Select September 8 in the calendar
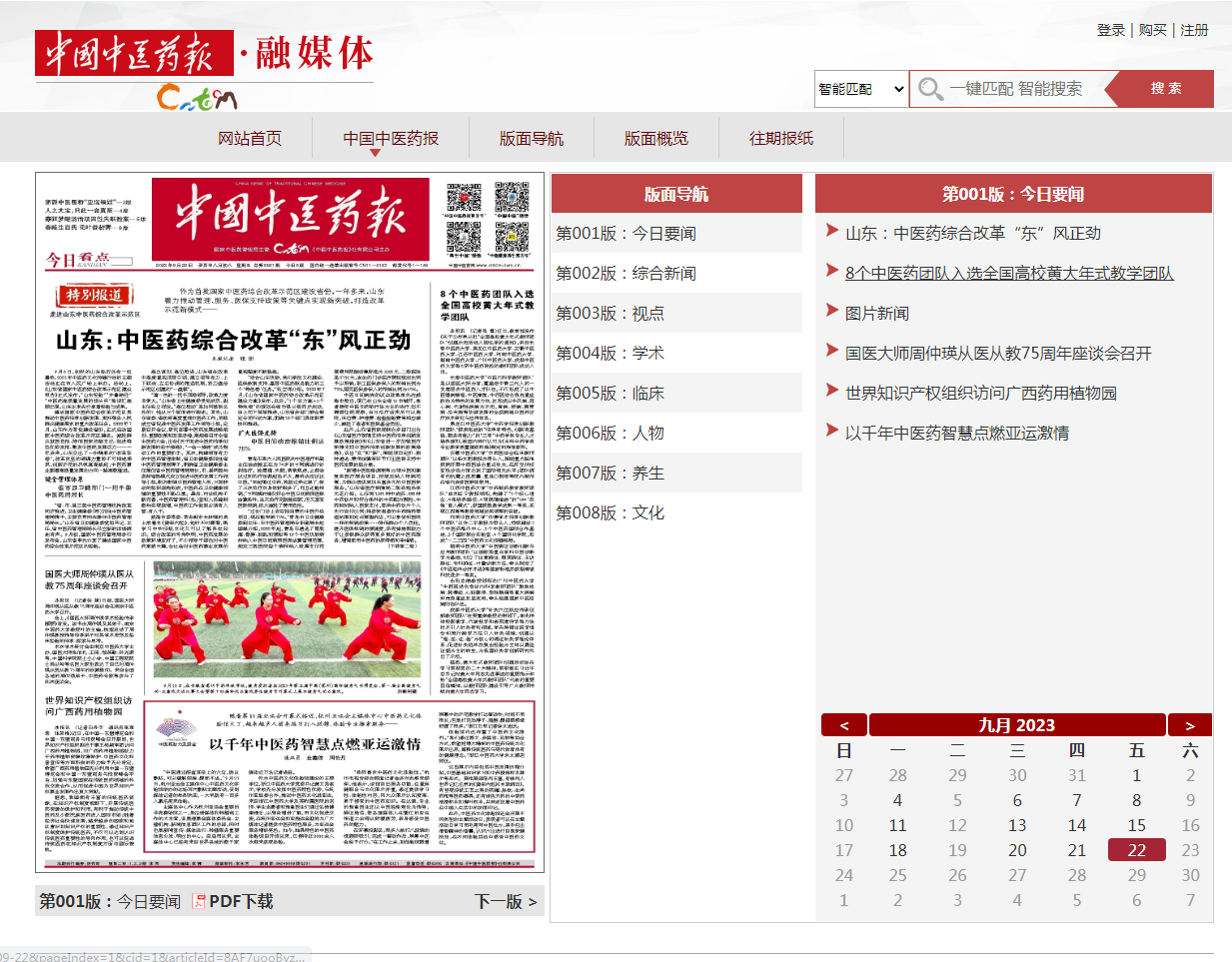The height and width of the screenshot is (962, 1232). click(1137, 800)
